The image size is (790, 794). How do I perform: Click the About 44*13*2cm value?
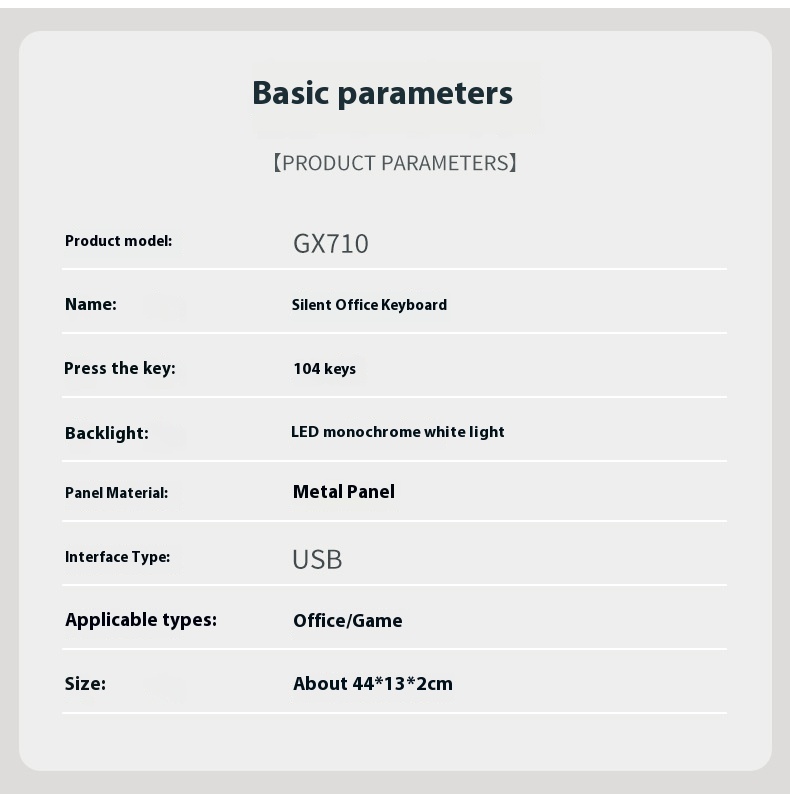[373, 684]
